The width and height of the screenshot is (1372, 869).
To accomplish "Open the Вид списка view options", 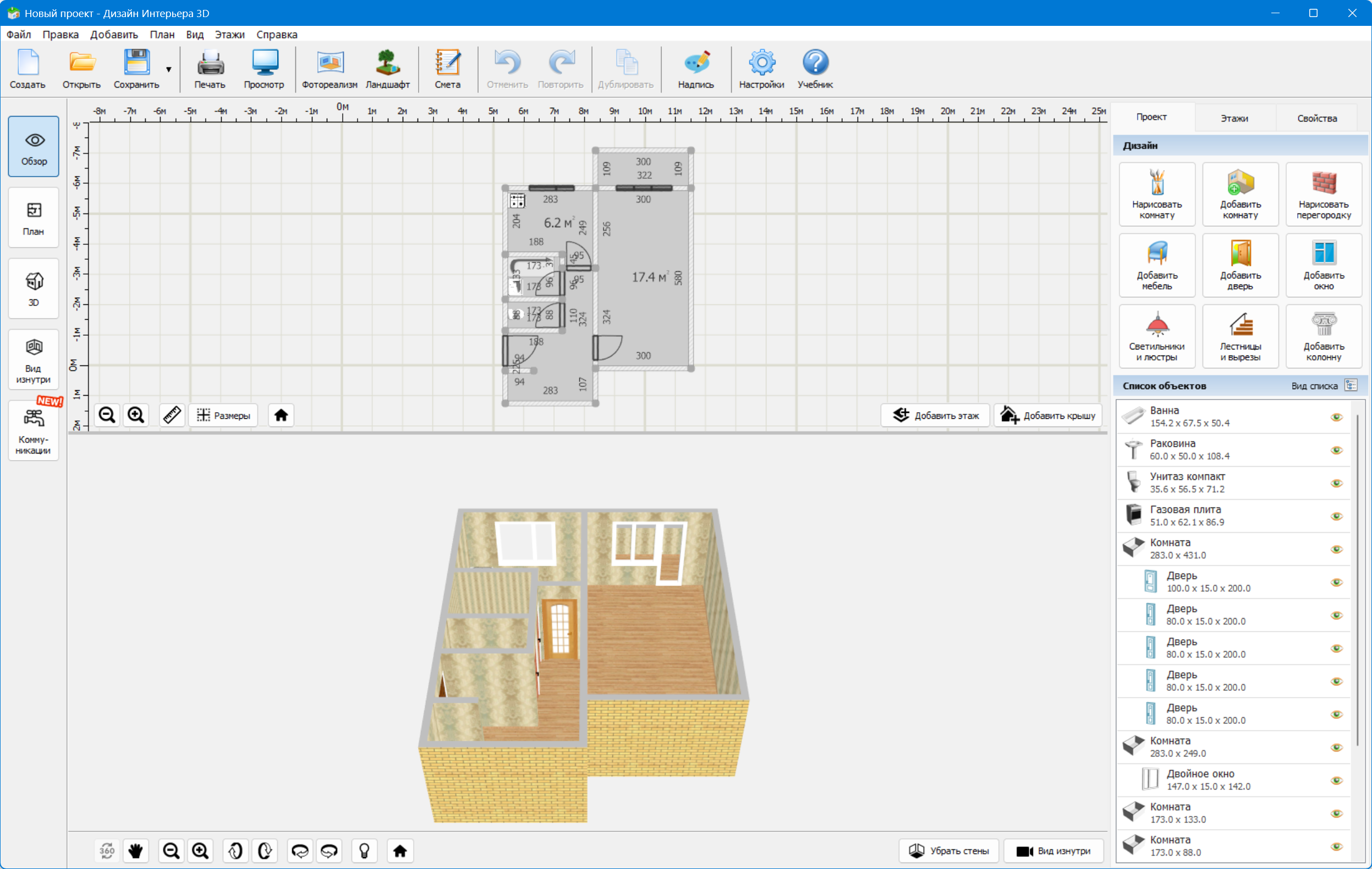I will (x=1351, y=386).
